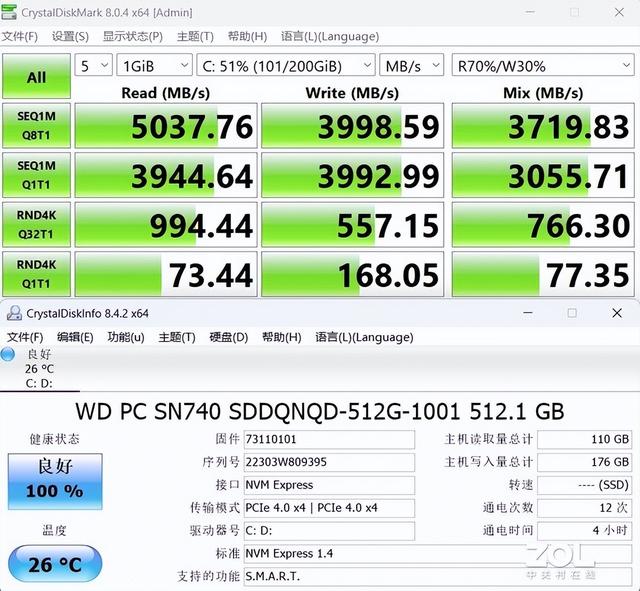Click the 5037.76 read result cell

166,125
